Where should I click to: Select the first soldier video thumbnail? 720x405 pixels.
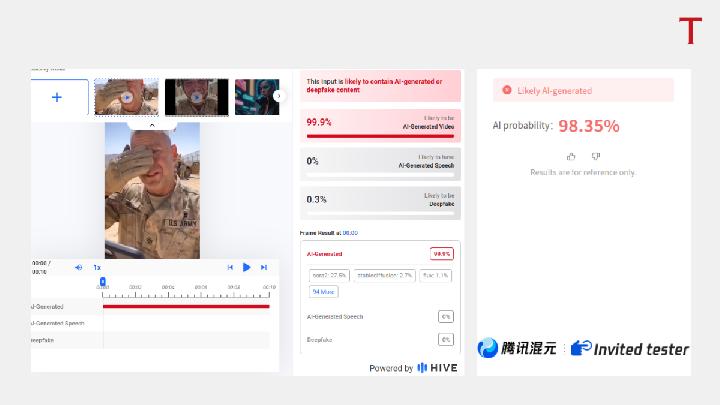click(126, 97)
